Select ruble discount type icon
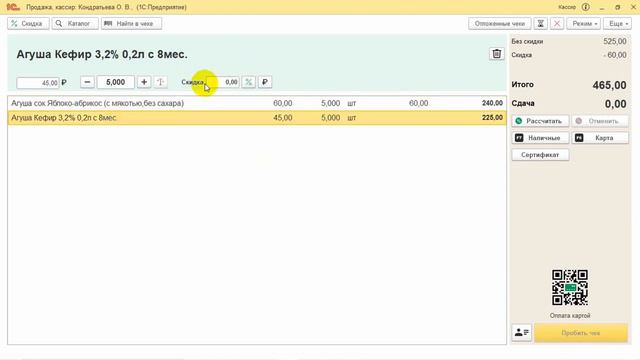This screenshot has width=640, height=360. tap(265, 82)
